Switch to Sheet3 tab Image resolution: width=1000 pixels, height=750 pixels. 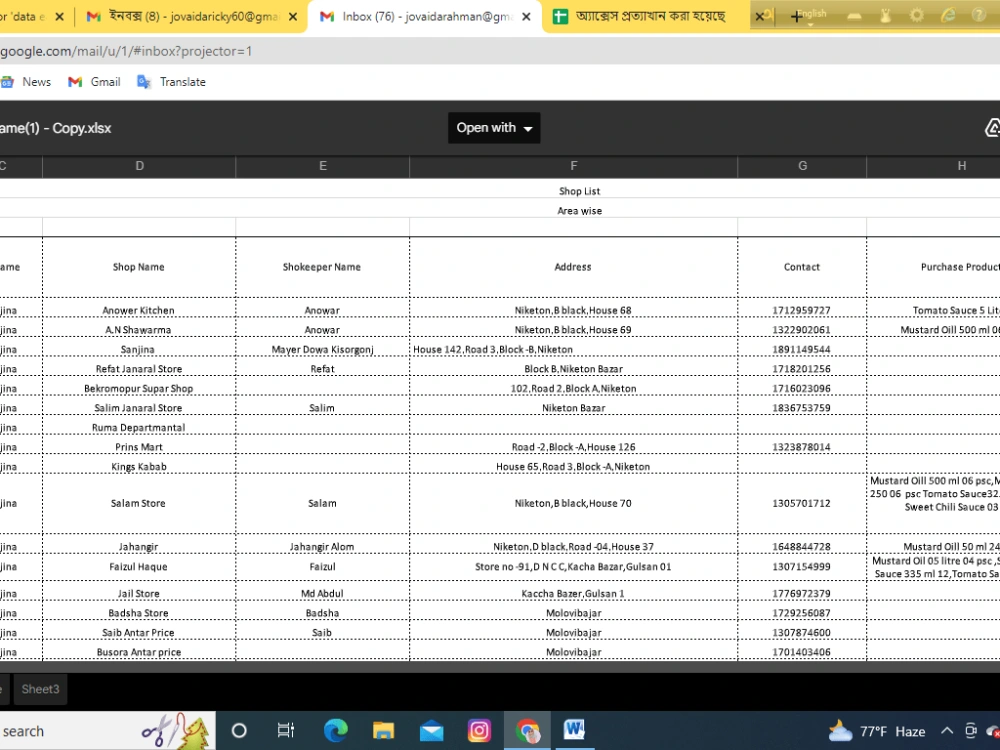pos(40,689)
